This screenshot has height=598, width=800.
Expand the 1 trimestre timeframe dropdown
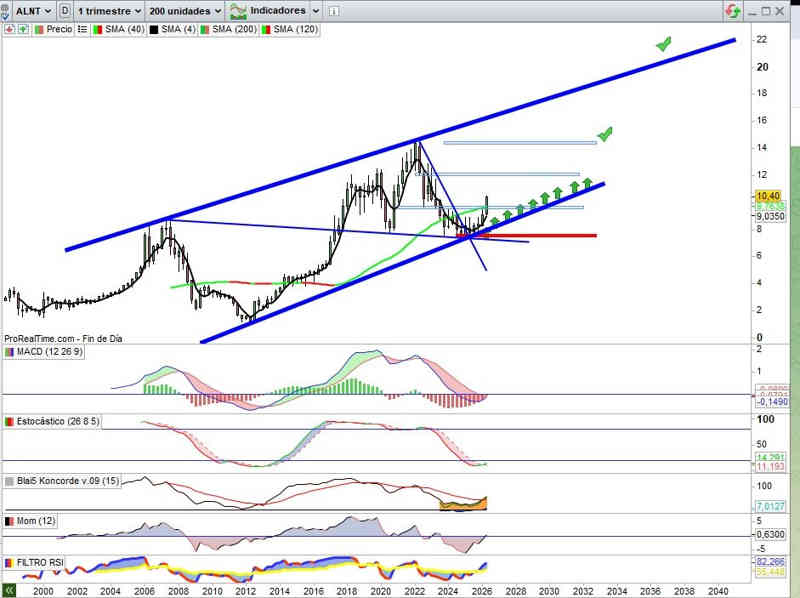click(109, 11)
